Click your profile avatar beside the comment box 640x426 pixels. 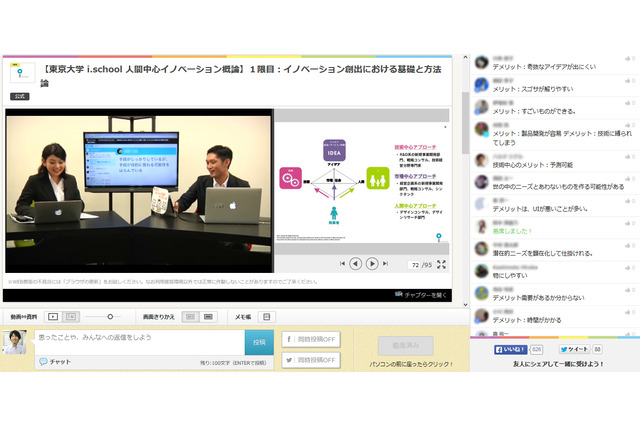click(x=15, y=342)
